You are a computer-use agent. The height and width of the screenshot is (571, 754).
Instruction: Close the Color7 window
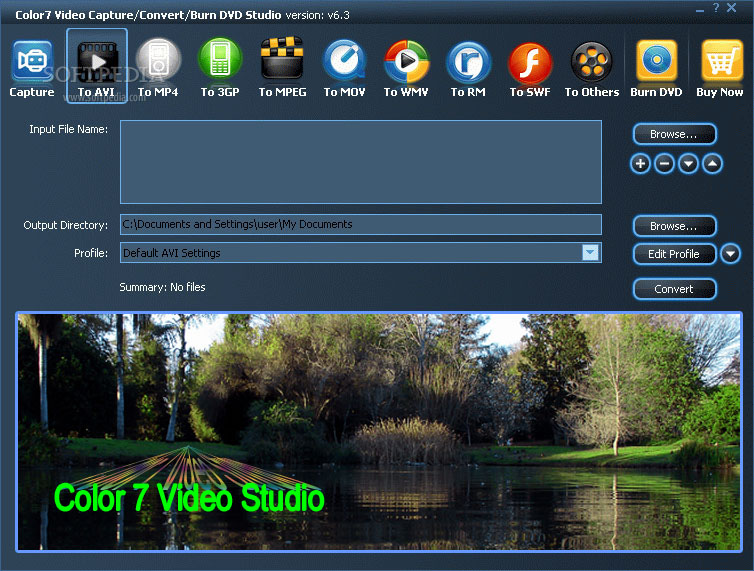pyautogui.click(x=732, y=8)
